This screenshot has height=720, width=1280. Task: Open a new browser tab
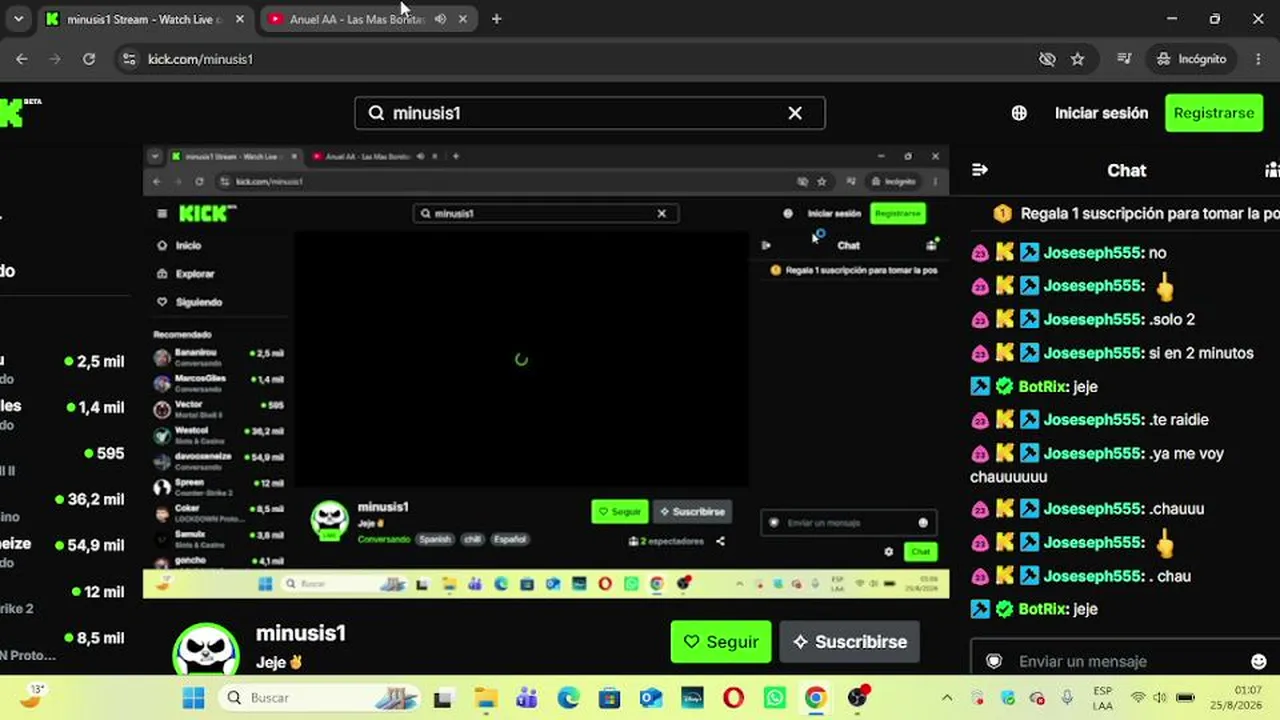pos(496,19)
